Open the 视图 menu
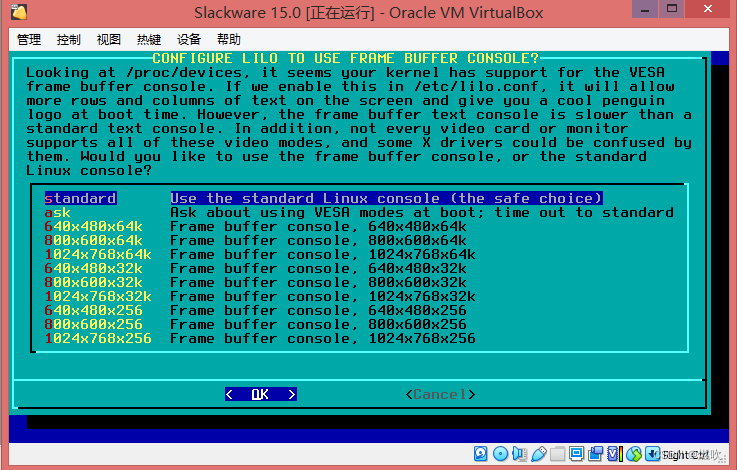 (109, 39)
